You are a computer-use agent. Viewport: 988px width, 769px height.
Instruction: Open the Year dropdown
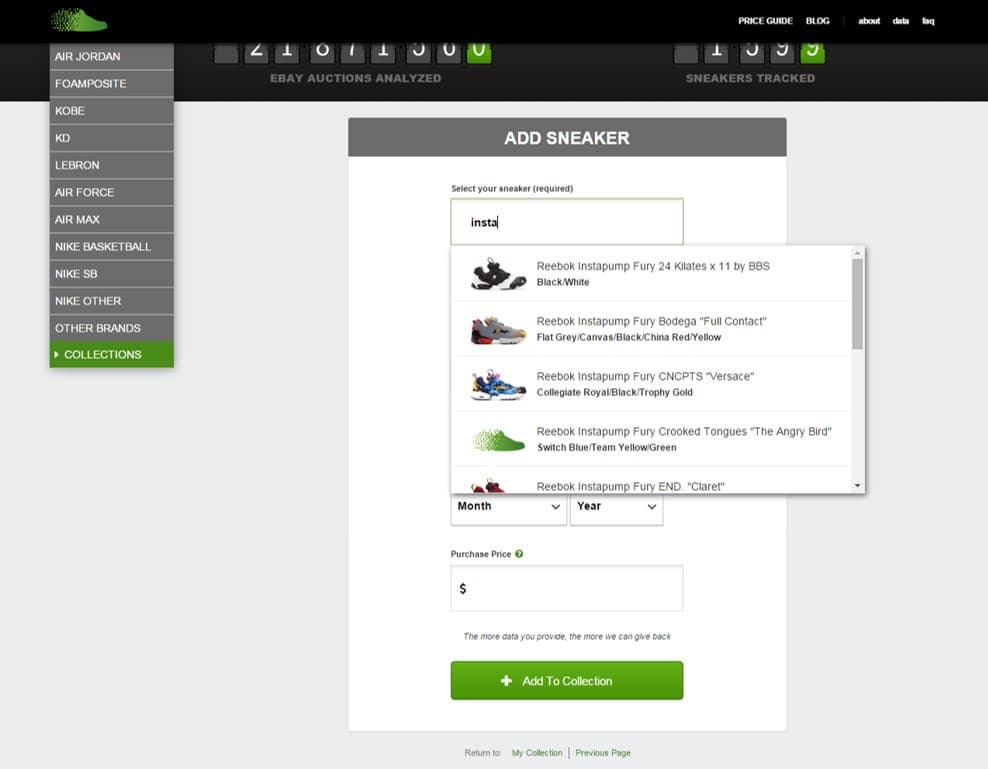pos(616,507)
